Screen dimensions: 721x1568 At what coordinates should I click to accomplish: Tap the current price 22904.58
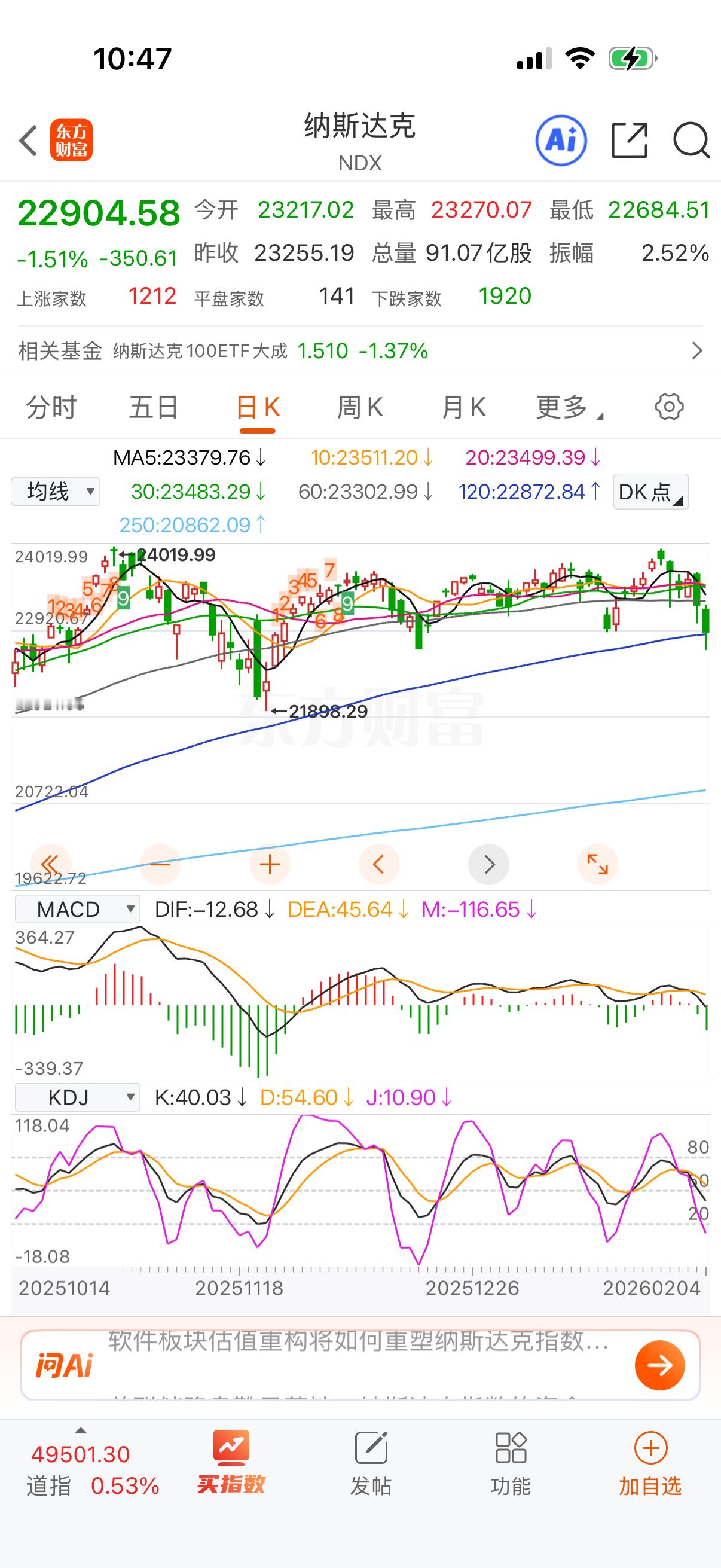[99, 213]
